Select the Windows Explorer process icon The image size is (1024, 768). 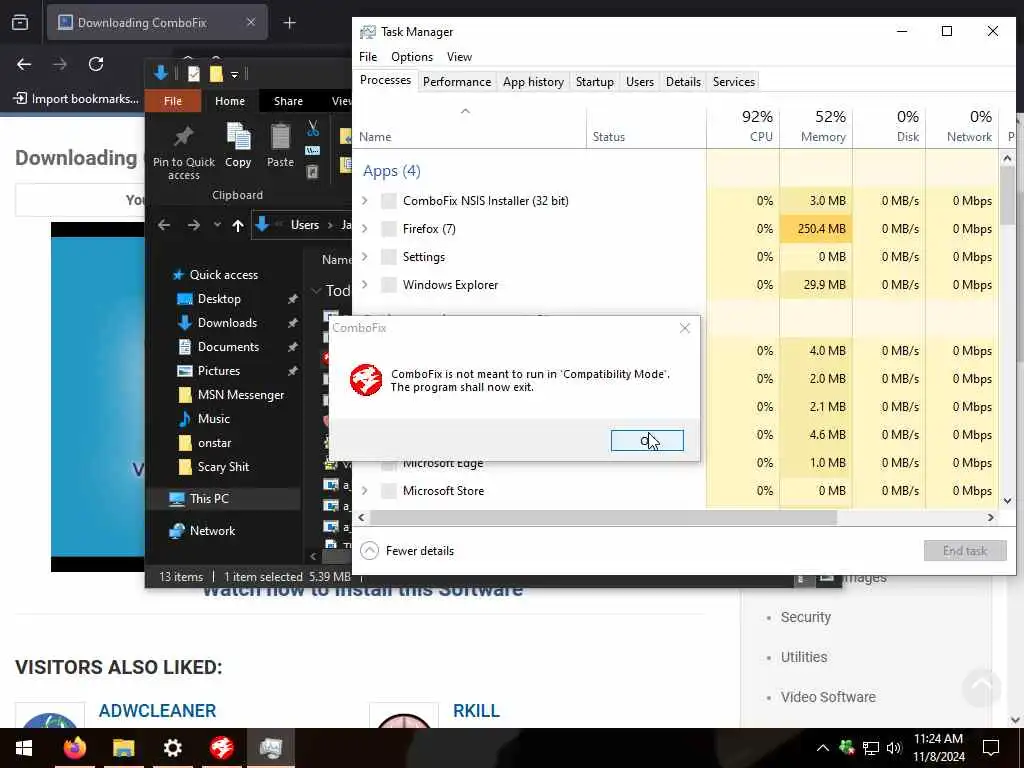coord(389,285)
